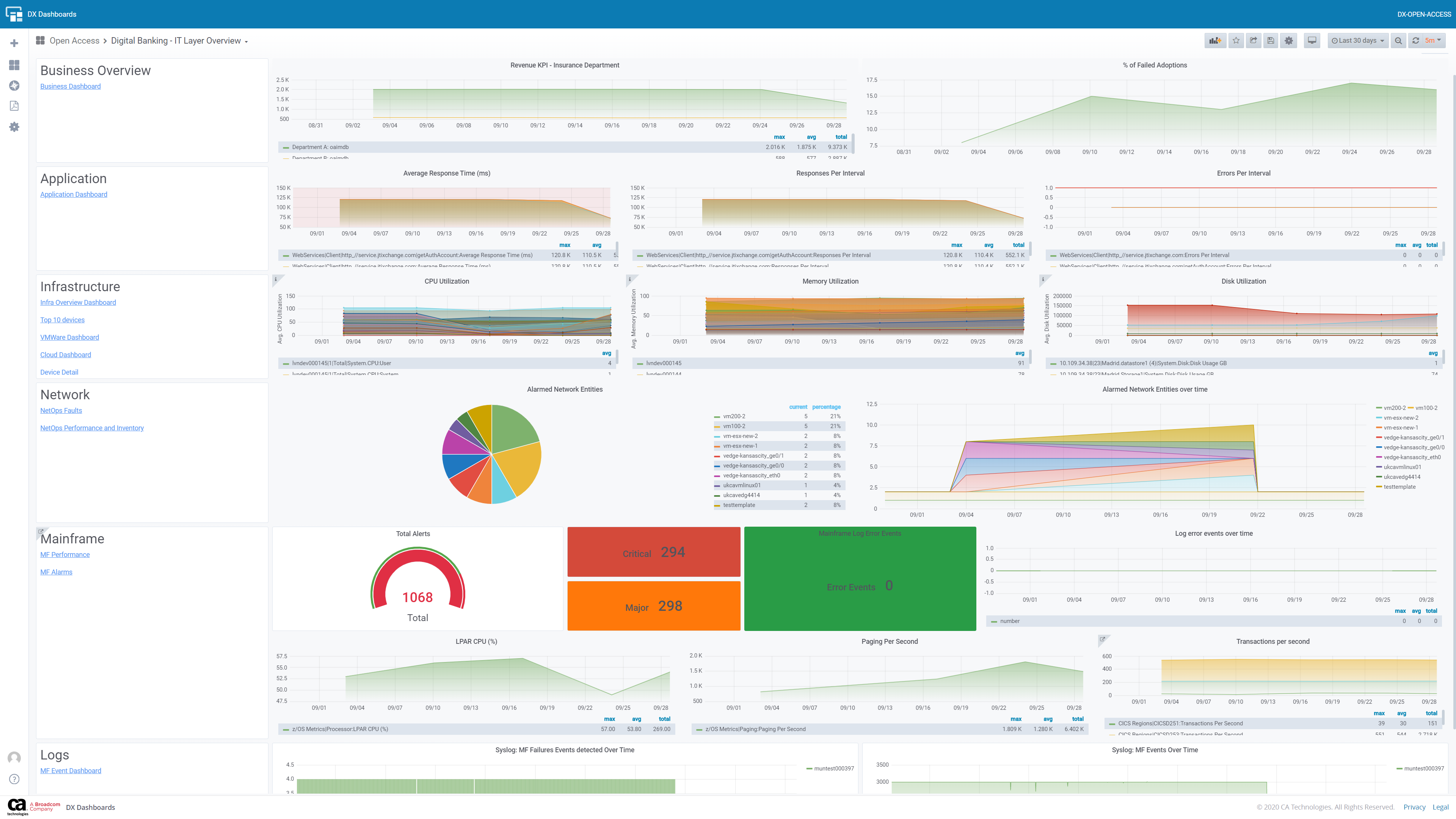Cycle view mode using monitor icon
Screen dimensions: 1456x819
(1312, 41)
